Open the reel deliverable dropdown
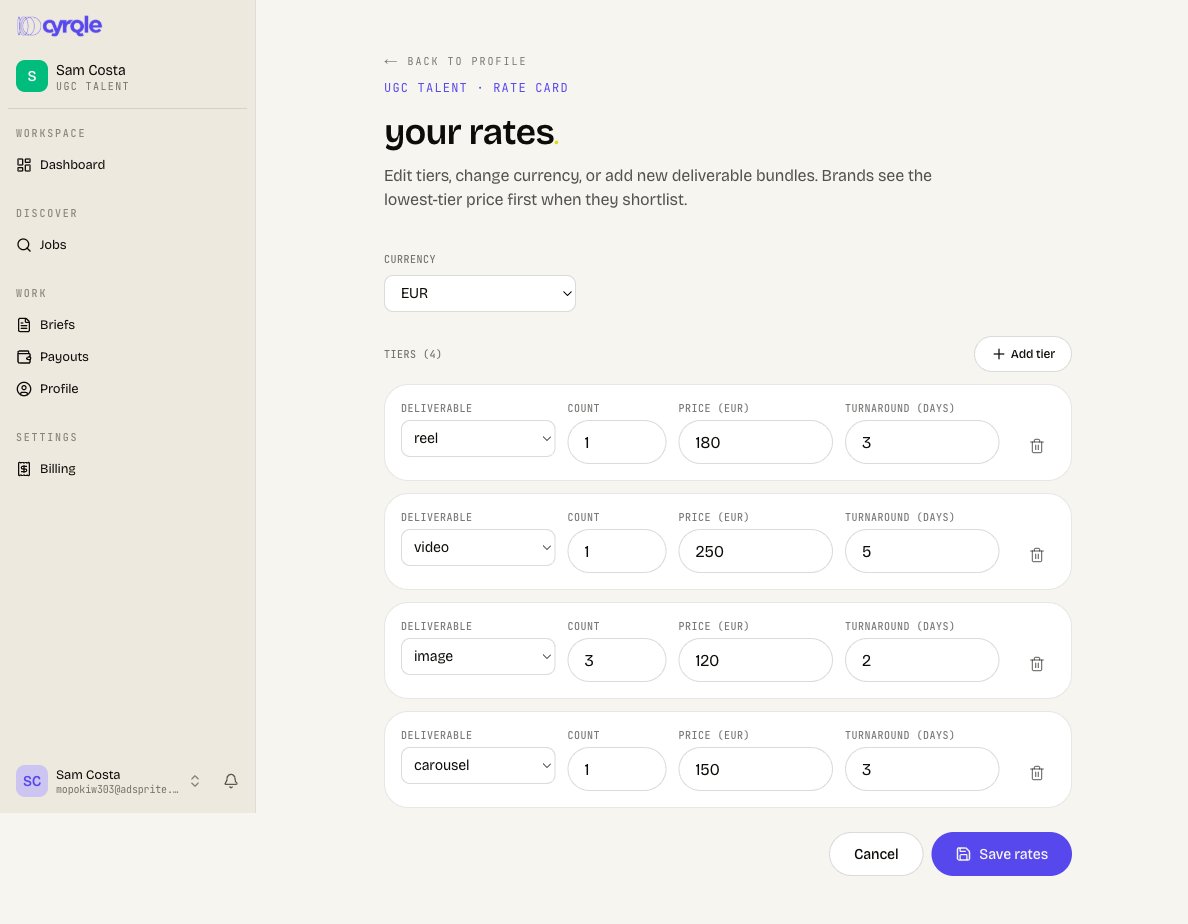This screenshot has width=1188, height=924. pos(478,439)
